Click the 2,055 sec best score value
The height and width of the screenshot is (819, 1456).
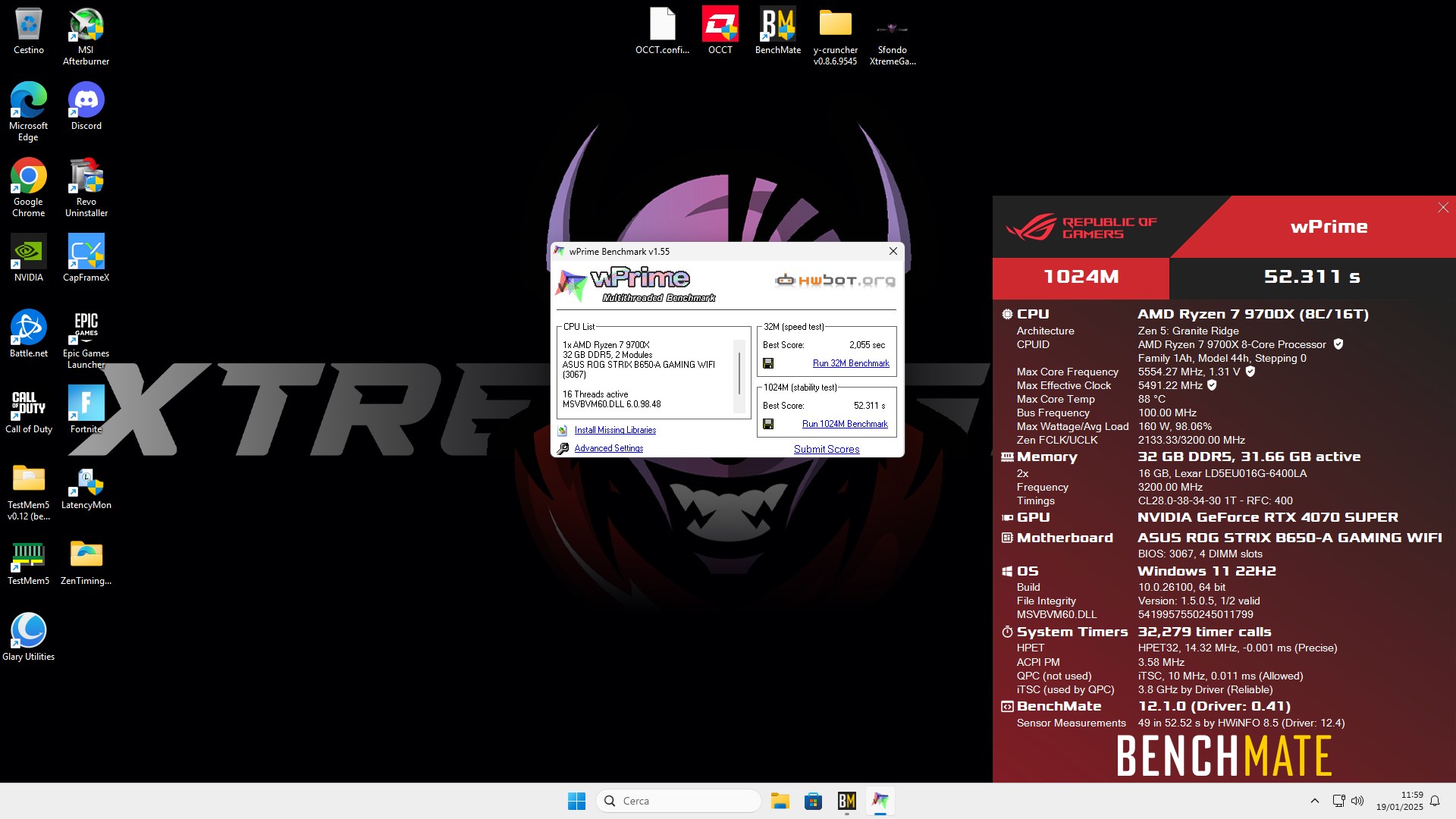click(867, 345)
